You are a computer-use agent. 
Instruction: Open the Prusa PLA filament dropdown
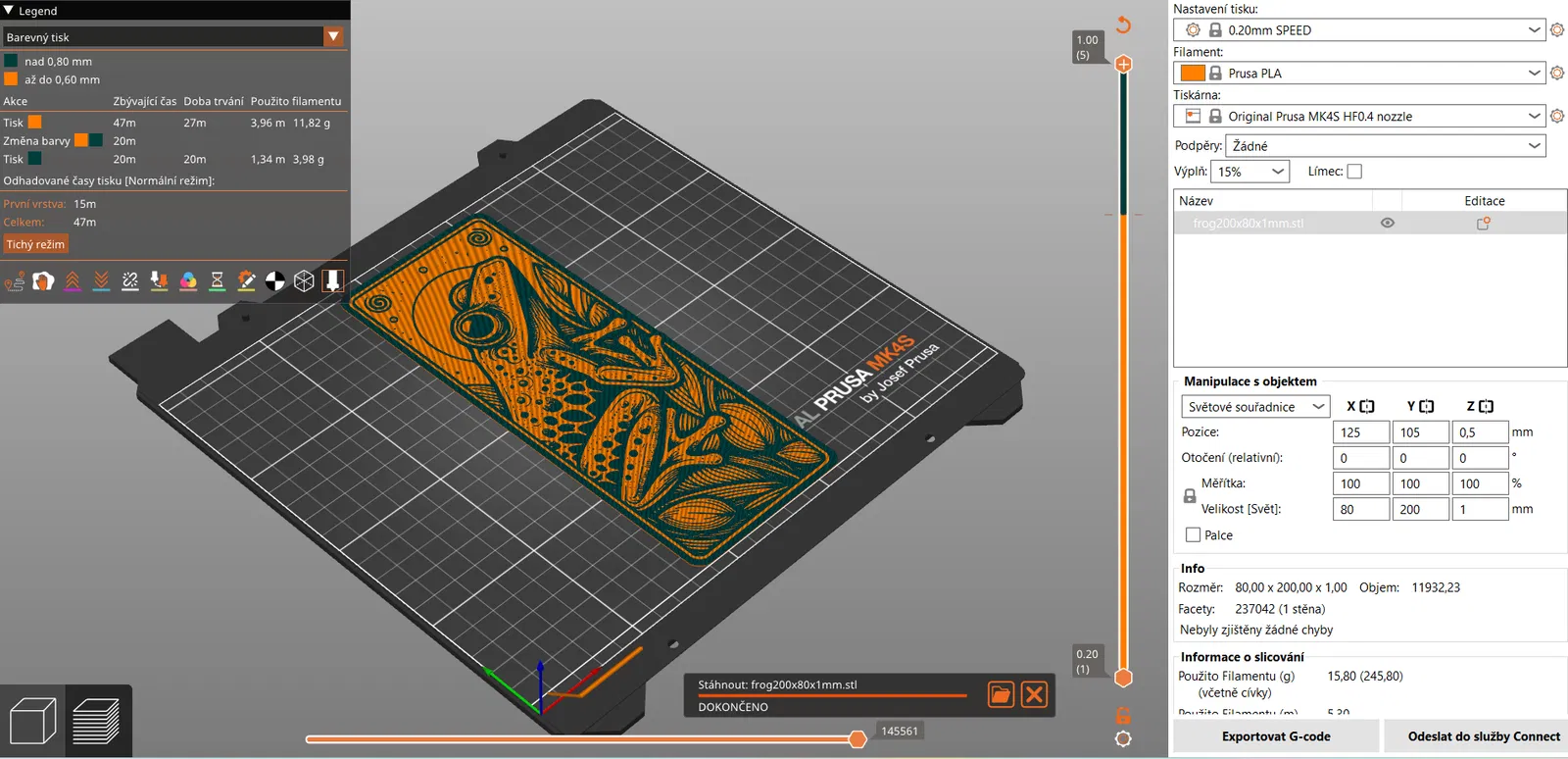(1359, 73)
